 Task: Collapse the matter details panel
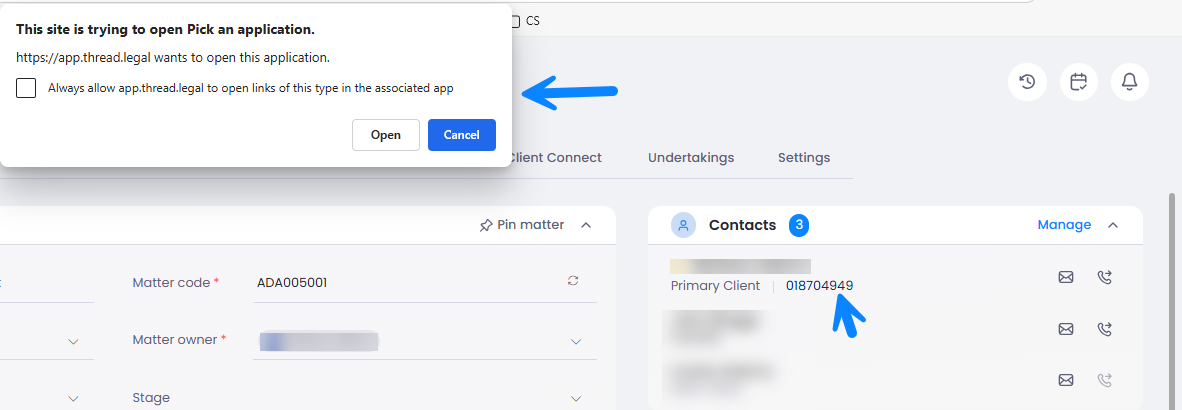click(586, 225)
